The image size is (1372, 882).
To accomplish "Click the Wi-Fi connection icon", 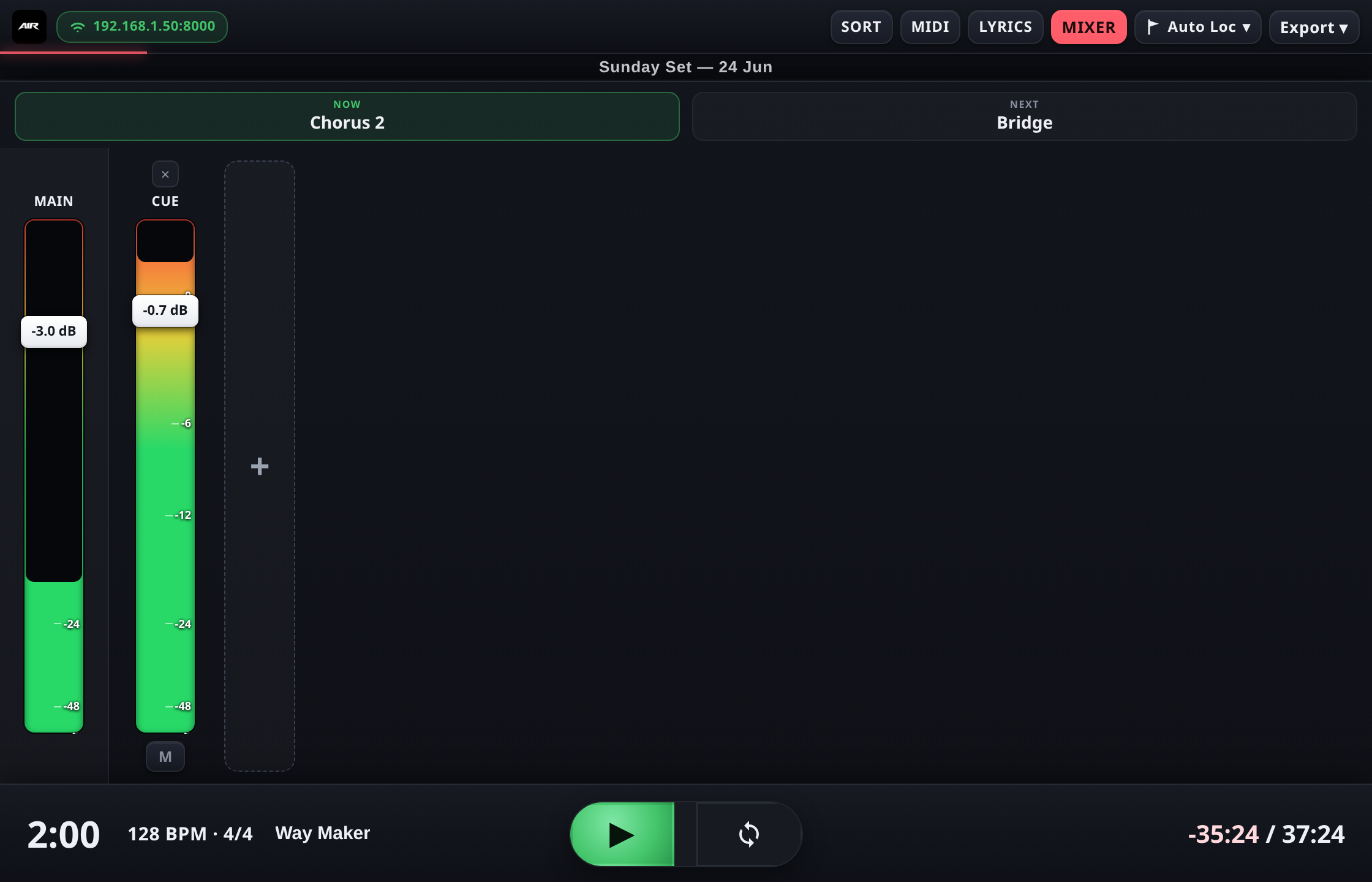I will click(x=78, y=27).
